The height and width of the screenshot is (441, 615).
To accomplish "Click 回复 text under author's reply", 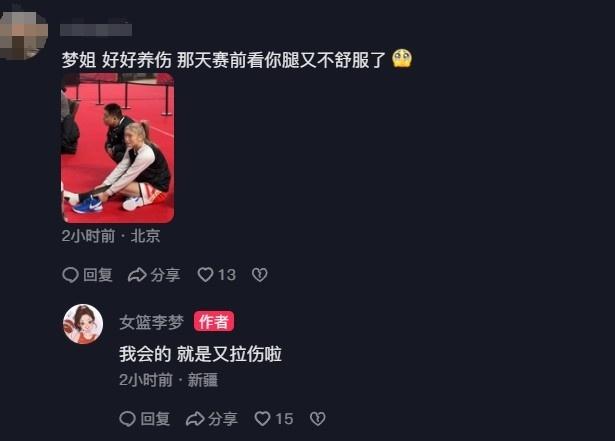I will coord(155,419).
